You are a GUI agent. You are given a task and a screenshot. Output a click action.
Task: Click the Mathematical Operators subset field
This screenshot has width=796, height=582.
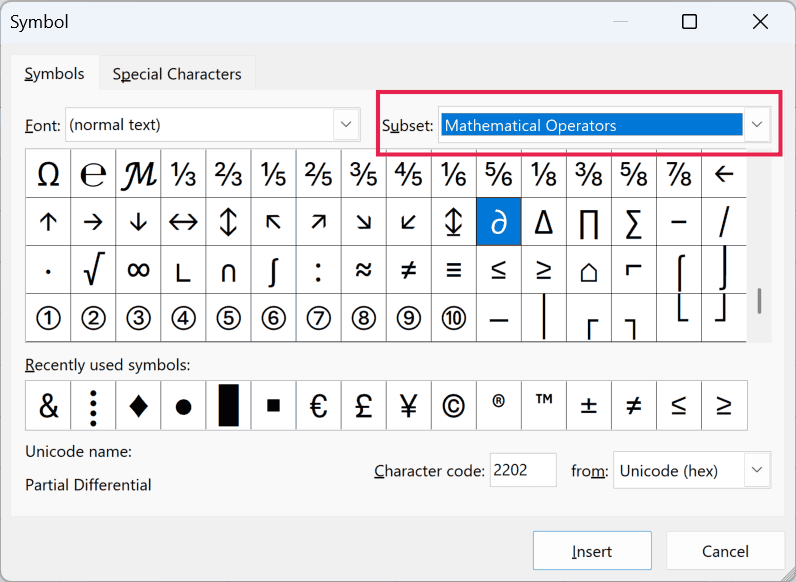coord(591,124)
